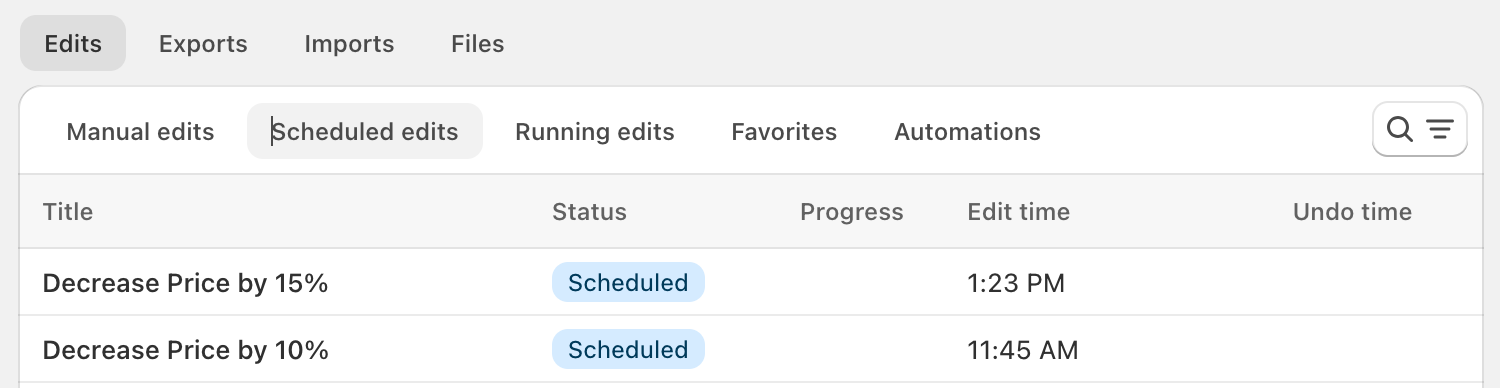Click the Edit time column header
Image resolution: width=1500 pixels, height=388 pixels.
point(1018,212)
